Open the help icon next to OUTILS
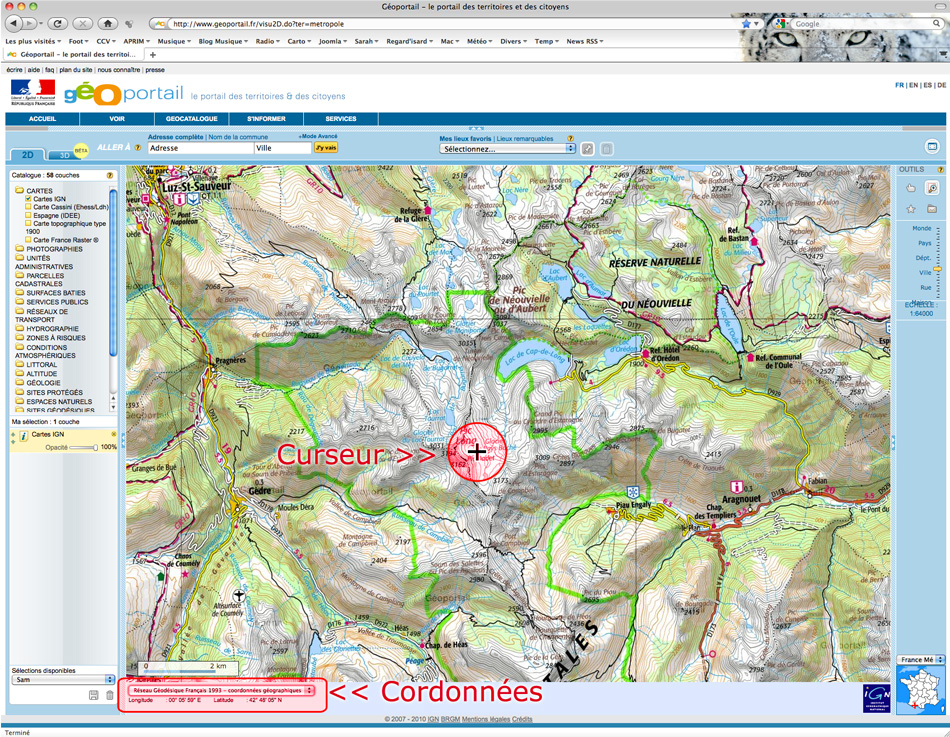Viewport: 950px width, 737px height. [941, 170]
